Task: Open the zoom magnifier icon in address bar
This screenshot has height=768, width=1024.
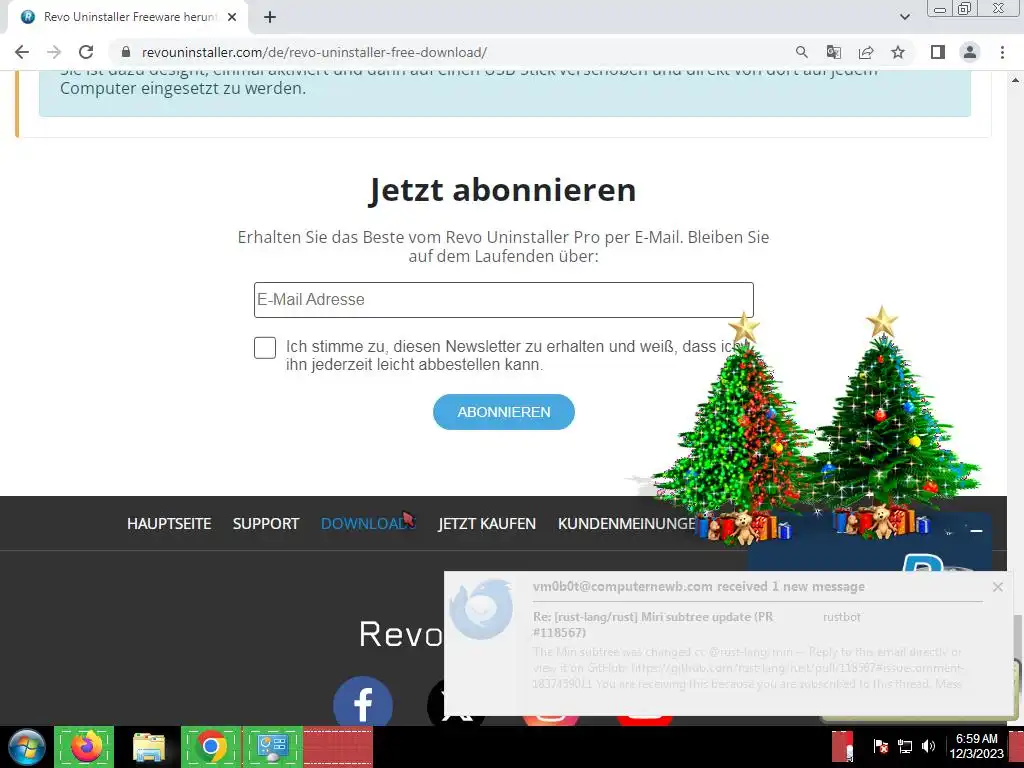Action: click(801, 52)
